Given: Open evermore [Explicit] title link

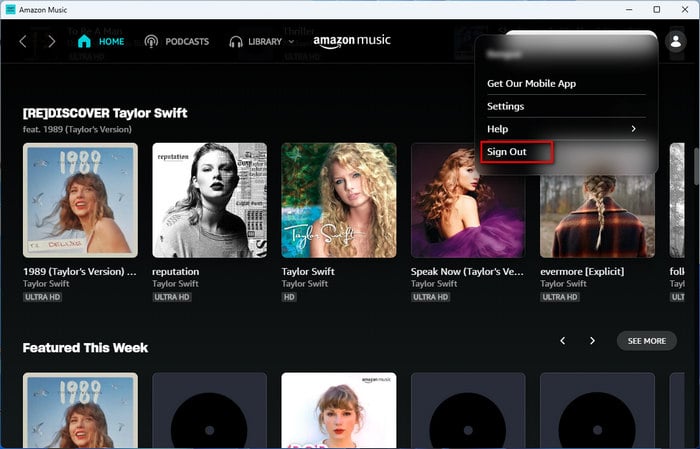Looking at the screenshot, I should 582,271.
